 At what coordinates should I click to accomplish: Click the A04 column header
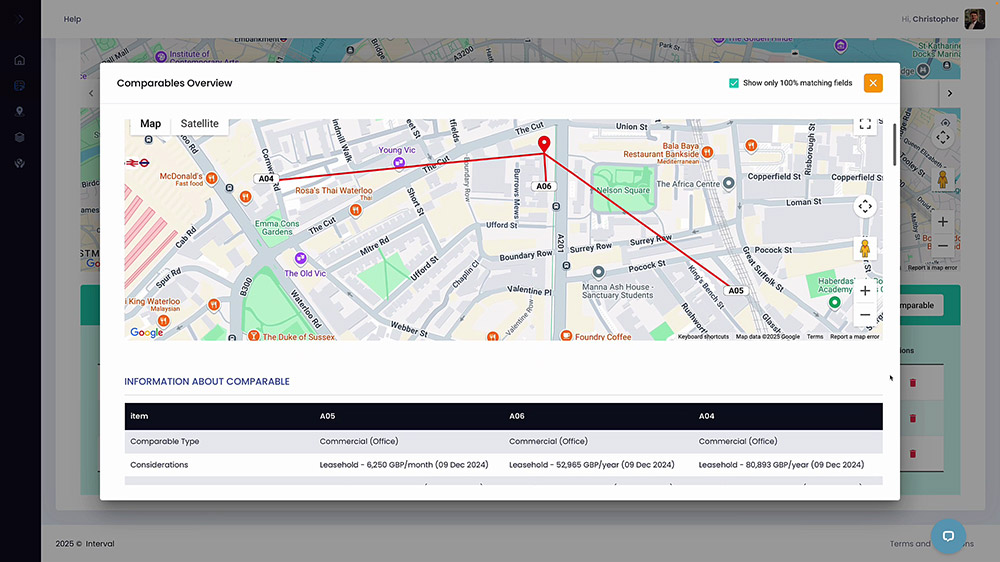pyautogui.click(x=706, y=416)
